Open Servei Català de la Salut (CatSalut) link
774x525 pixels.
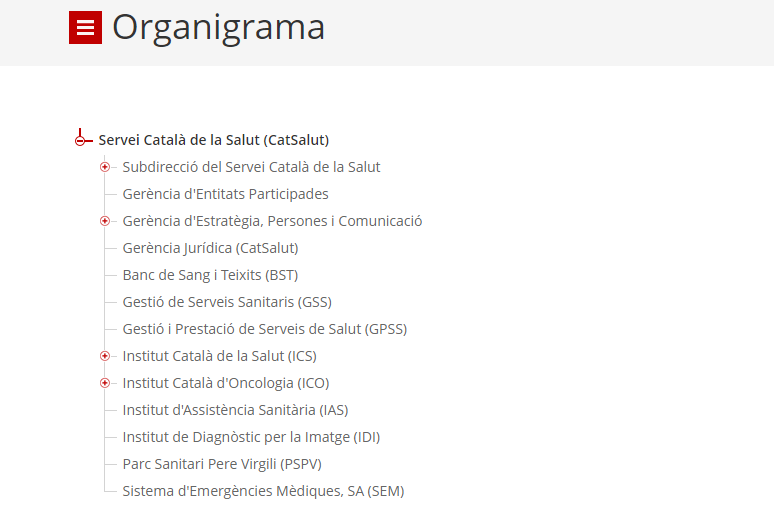(214, 140)
